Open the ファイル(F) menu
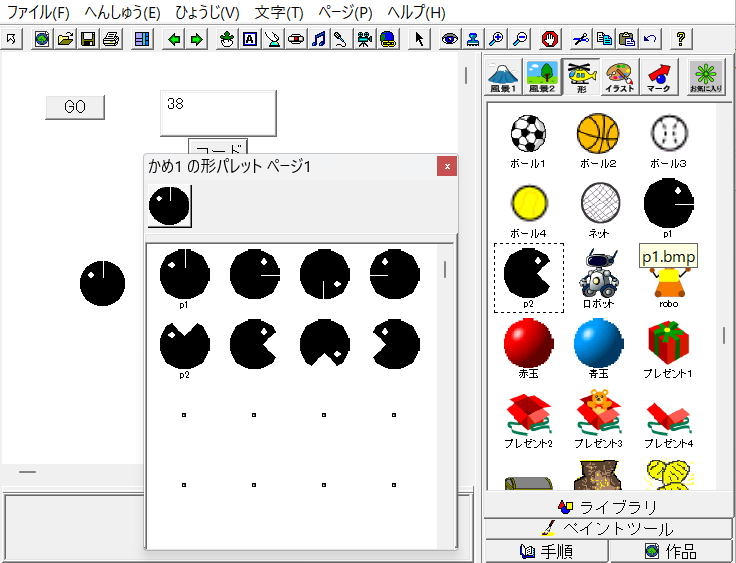The height and width of the screenshot is (563, 736). [x=38, y=12]
